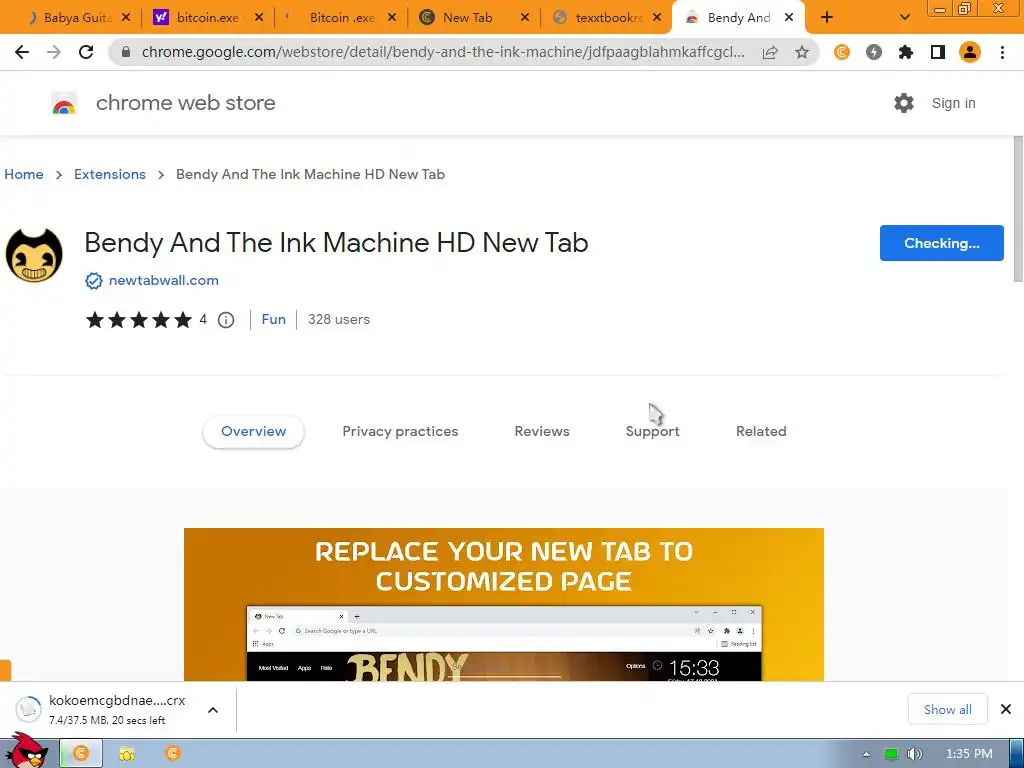Click the volume speaker tray icon
Screen dimensions: 1024x768
(914, 754)
